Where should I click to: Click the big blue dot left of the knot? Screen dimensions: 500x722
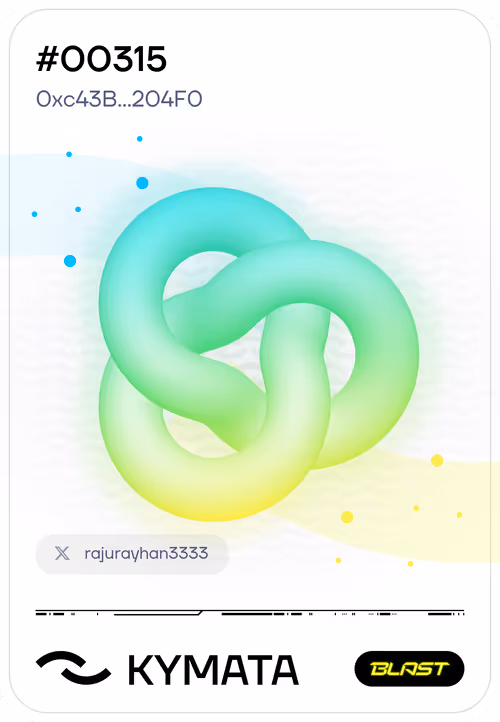70,261
